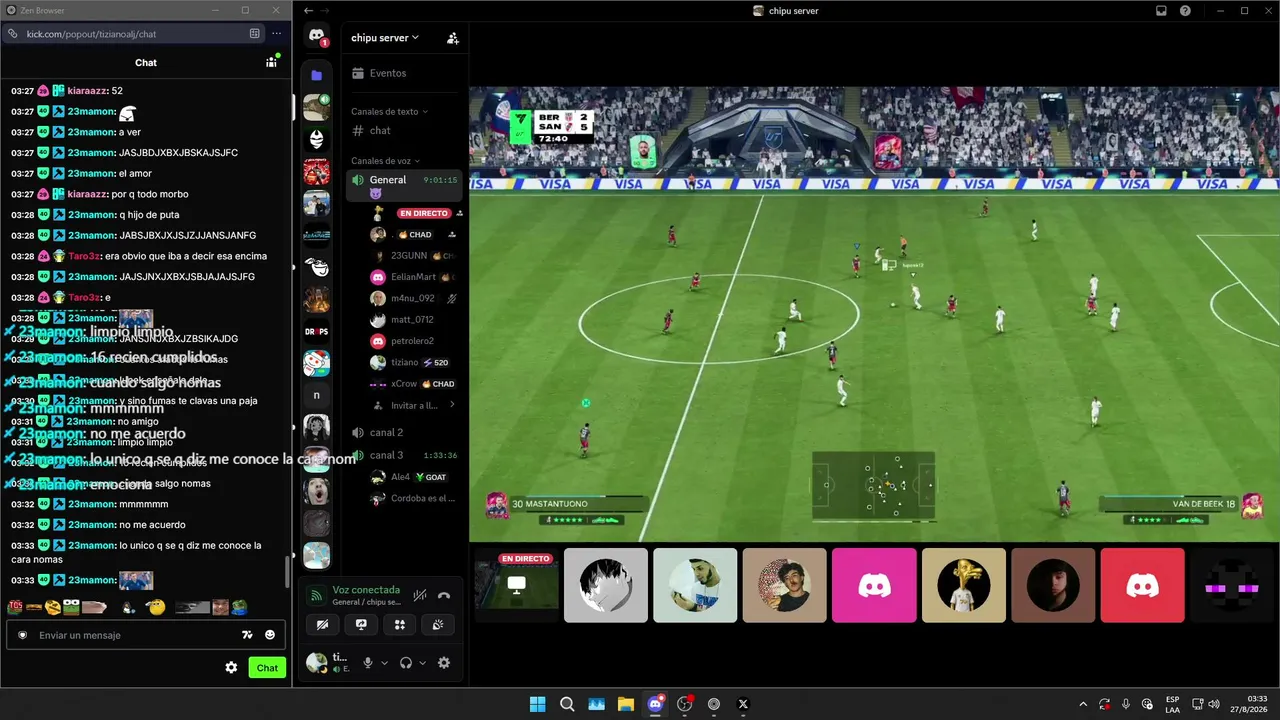Disconnect from voice with hang-up icon
The image size is (1280, 720).
coord(444,595)
